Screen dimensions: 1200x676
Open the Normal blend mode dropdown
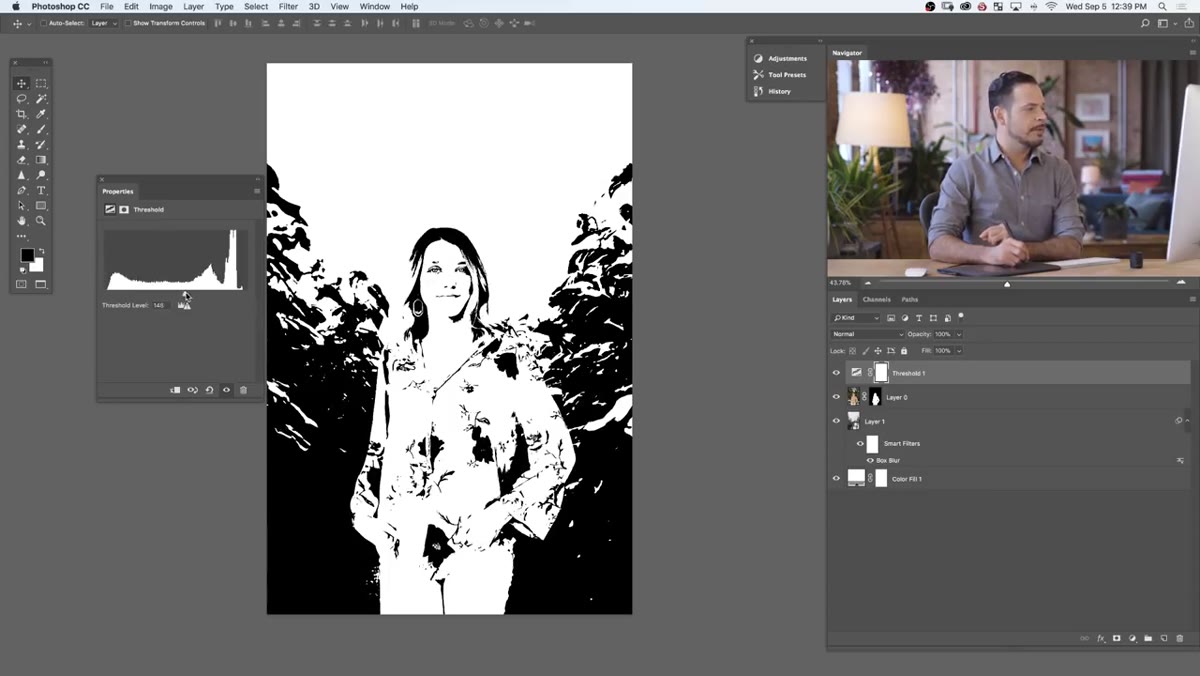tap(867, 334)
